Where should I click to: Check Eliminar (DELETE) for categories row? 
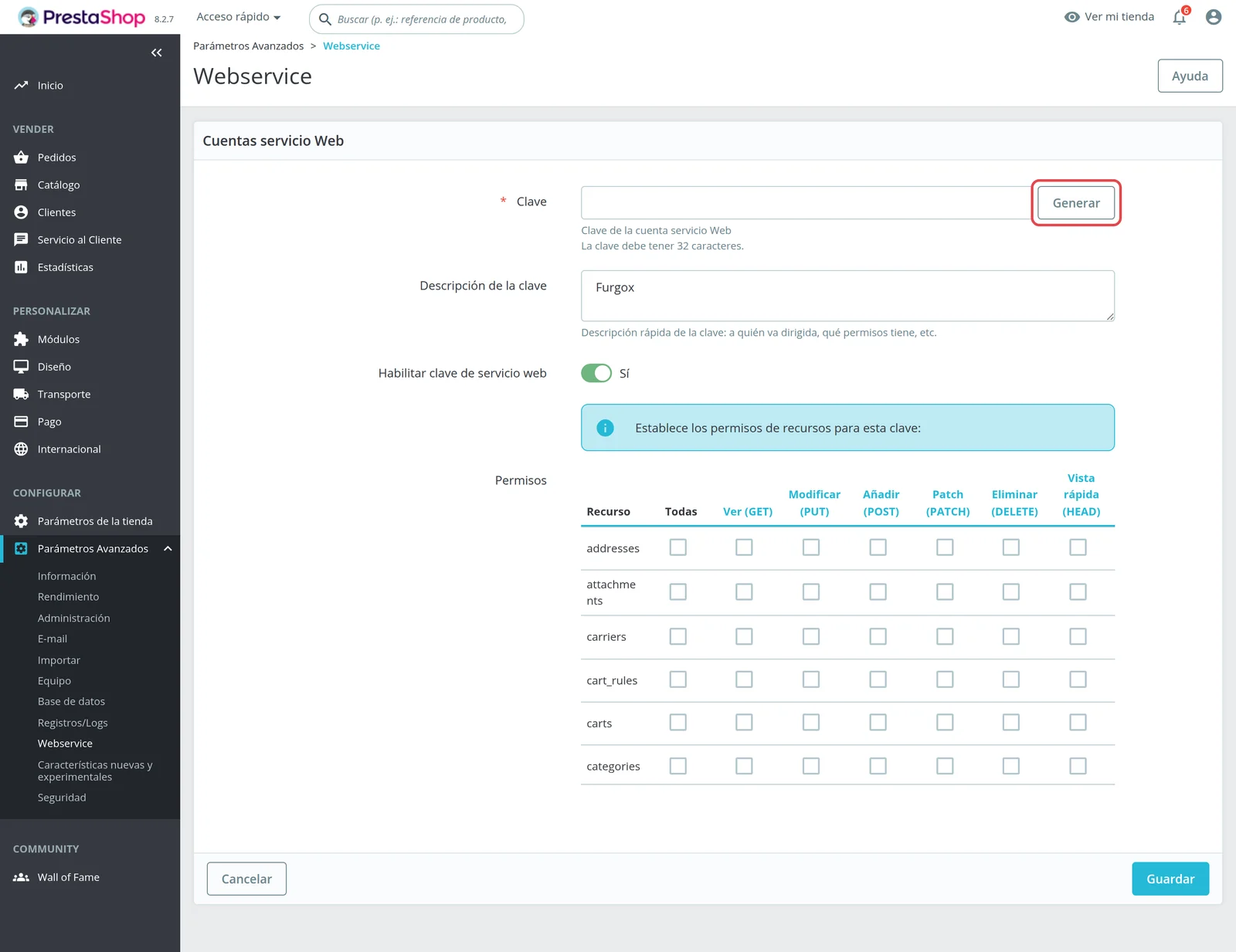pos(1011,766)
